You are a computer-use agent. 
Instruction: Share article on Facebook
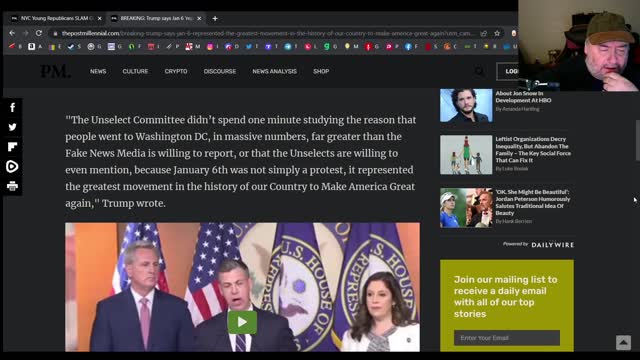[12, 108]
